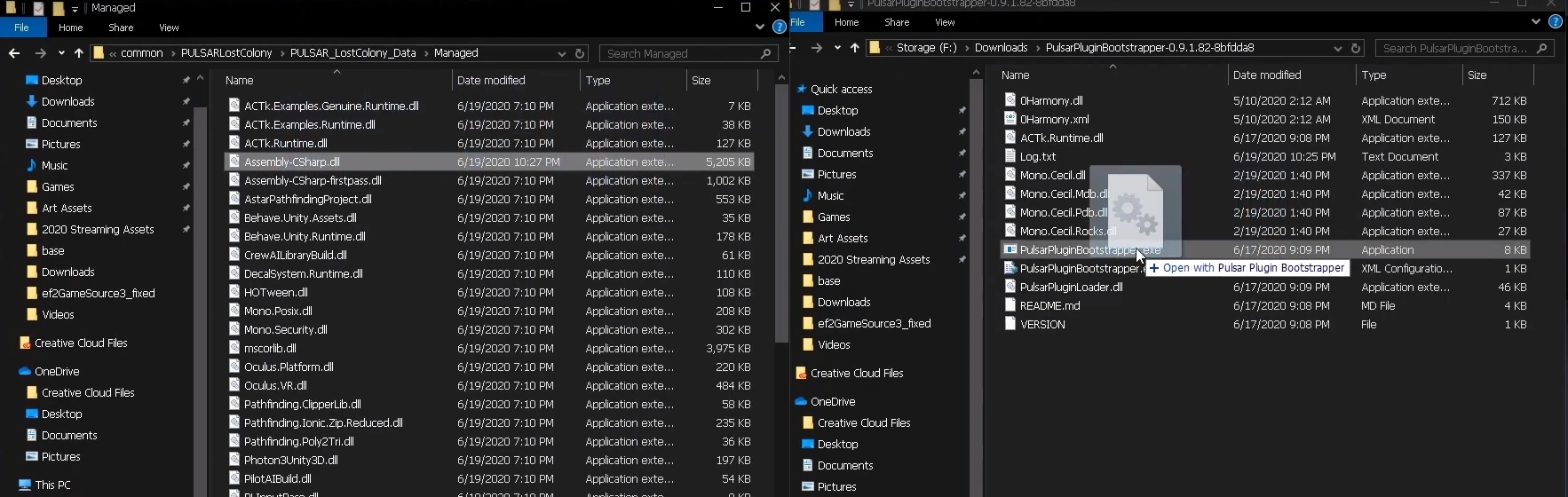Click the Managed file list vertical scrollbar
The image size is (1568, 497).
(781, 213)
